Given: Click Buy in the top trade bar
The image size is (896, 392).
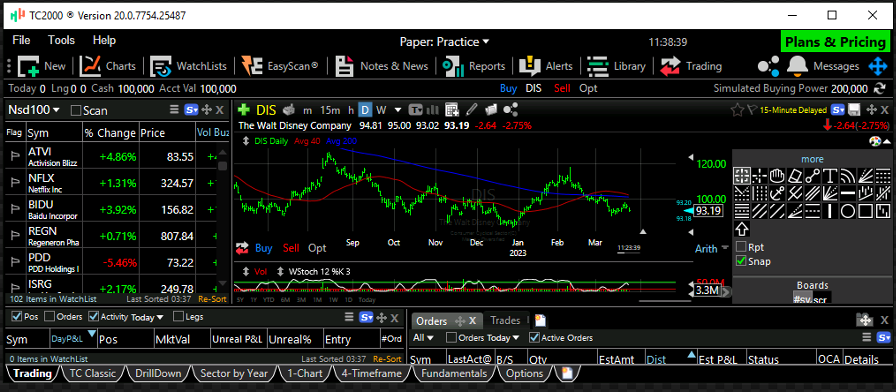Looking at the screenshot, I should (x=508, y=89).
